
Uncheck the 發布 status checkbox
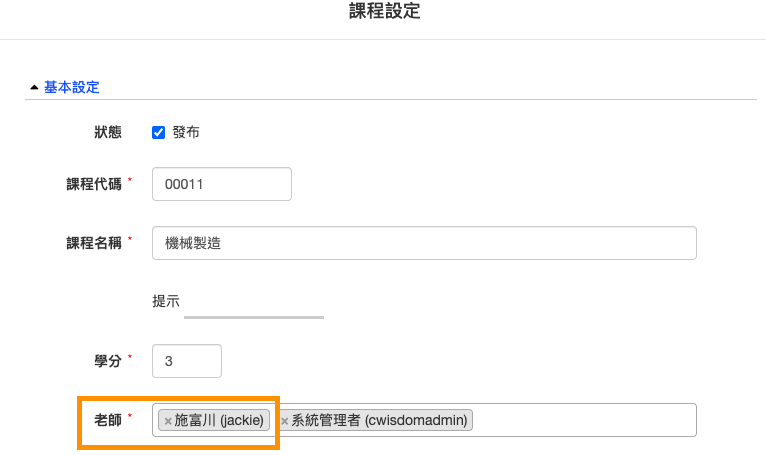click(158, 132)
